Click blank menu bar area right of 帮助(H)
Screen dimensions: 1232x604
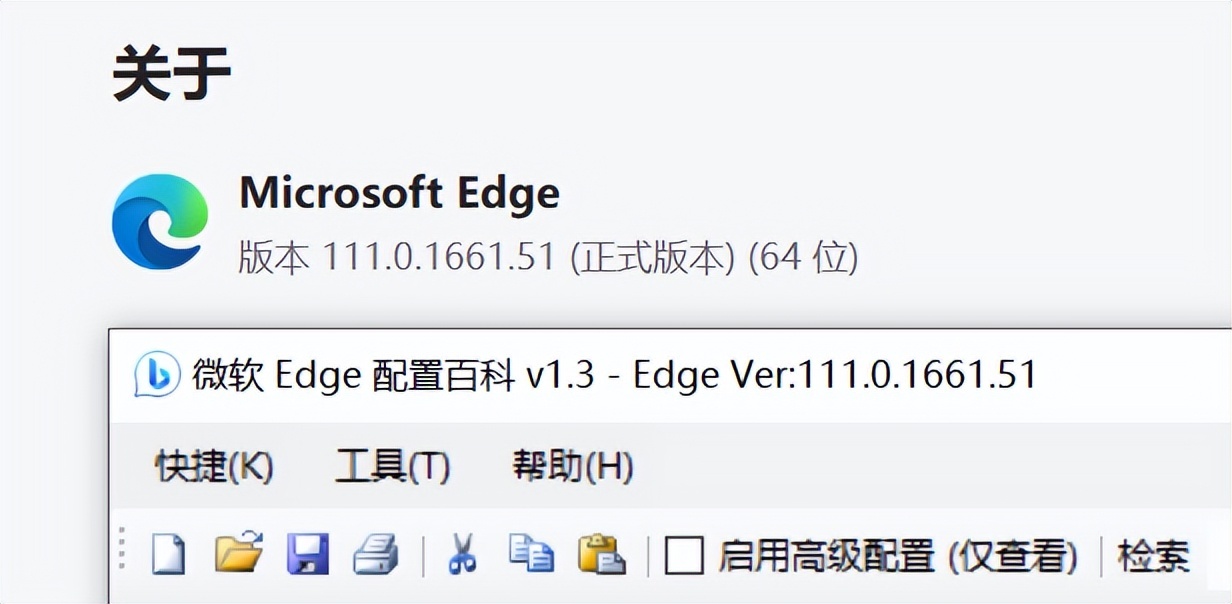point(900,467)
